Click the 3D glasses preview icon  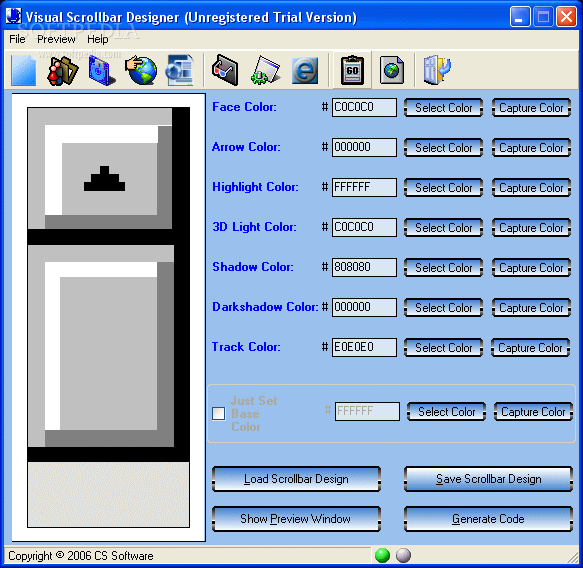tap(225, 70)
